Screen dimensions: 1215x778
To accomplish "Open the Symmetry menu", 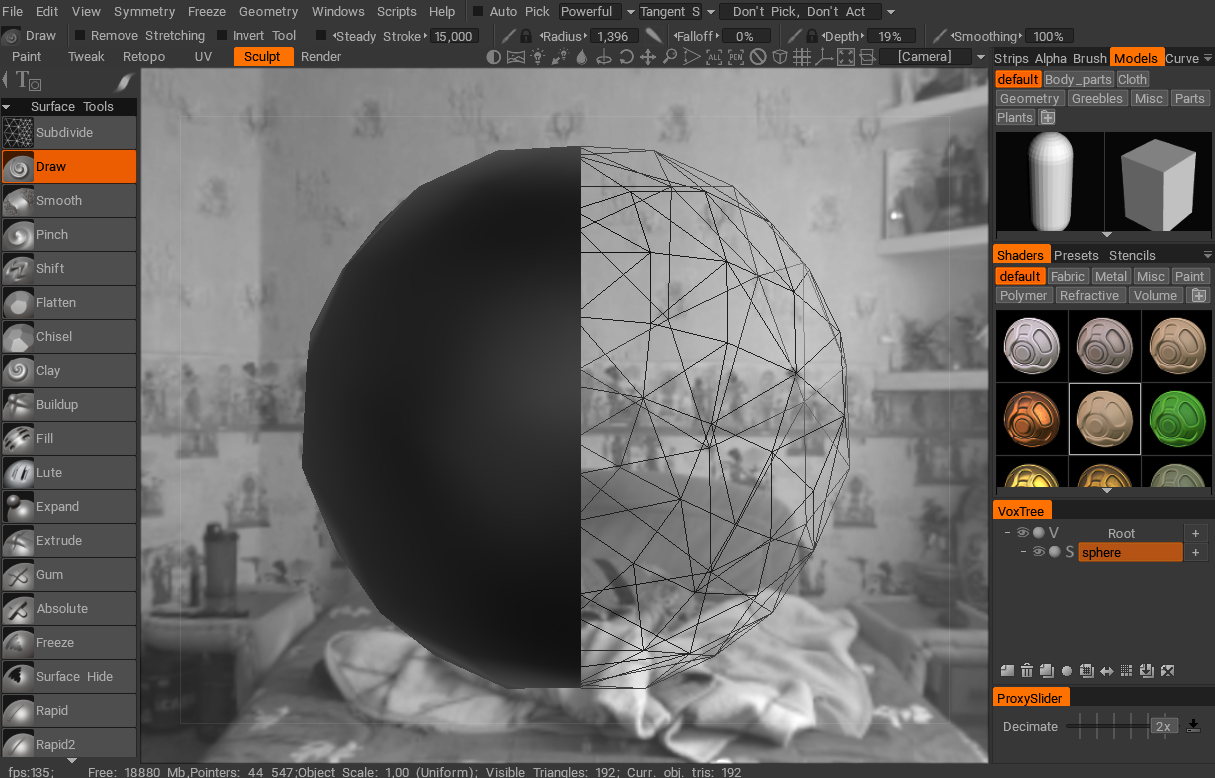I will (144, 12).
